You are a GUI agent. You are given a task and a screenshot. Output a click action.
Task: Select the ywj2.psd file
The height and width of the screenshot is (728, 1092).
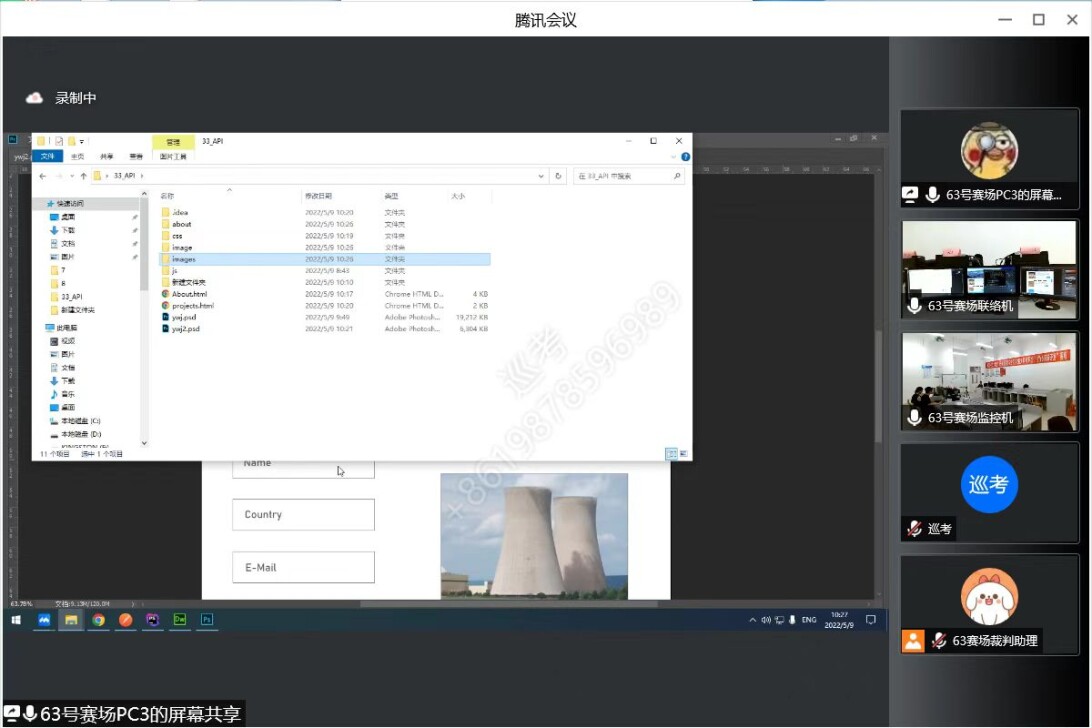click(x=325, y=329)
